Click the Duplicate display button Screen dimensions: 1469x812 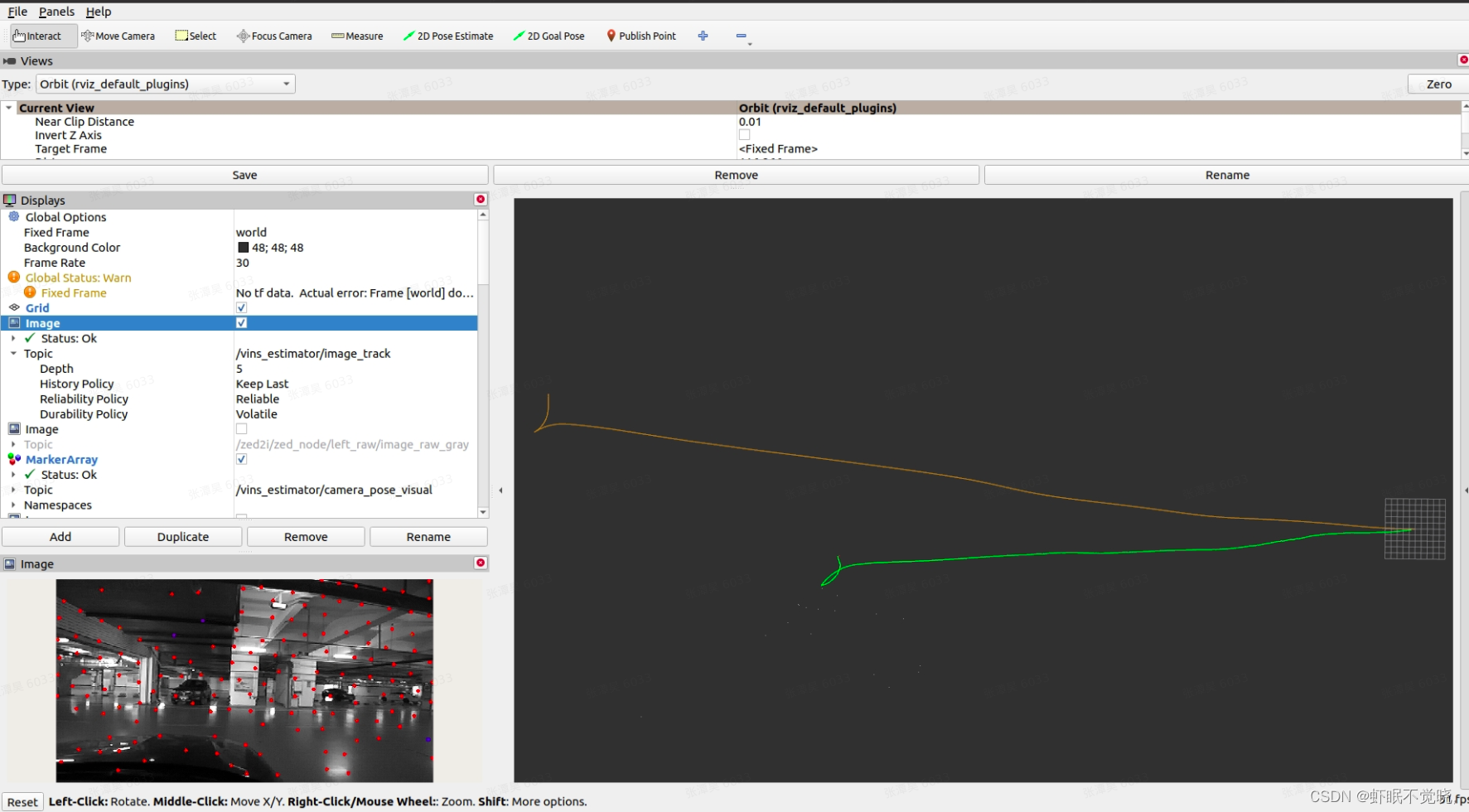183,537
